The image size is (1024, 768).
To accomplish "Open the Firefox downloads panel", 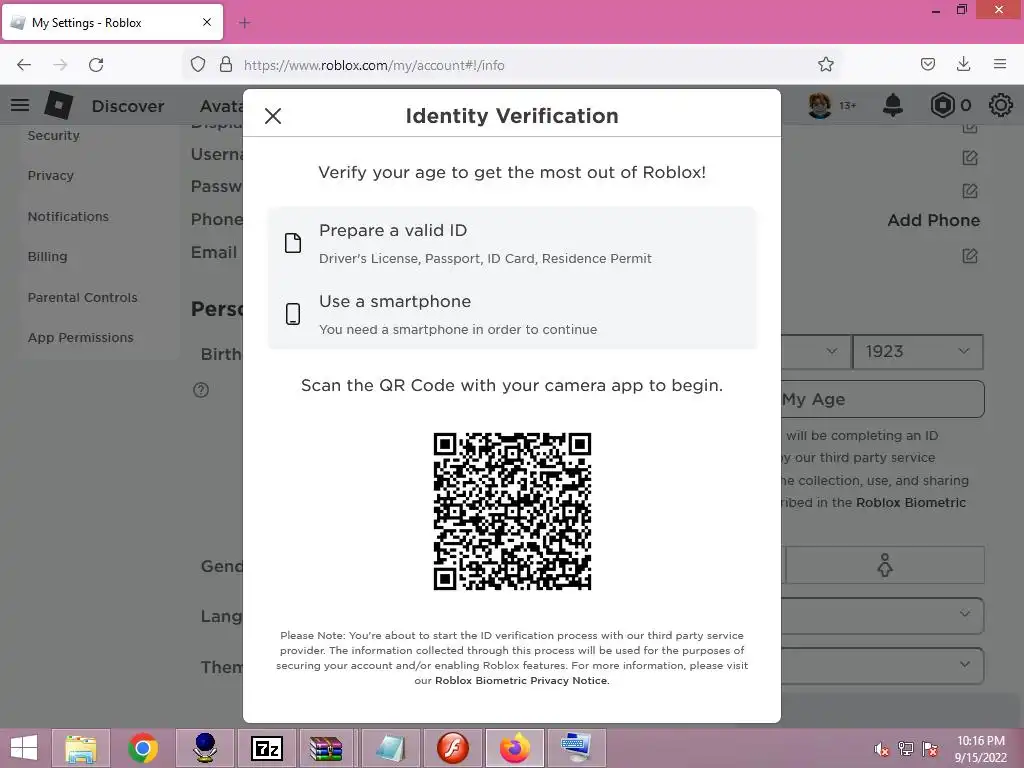I will pos(963,64).
